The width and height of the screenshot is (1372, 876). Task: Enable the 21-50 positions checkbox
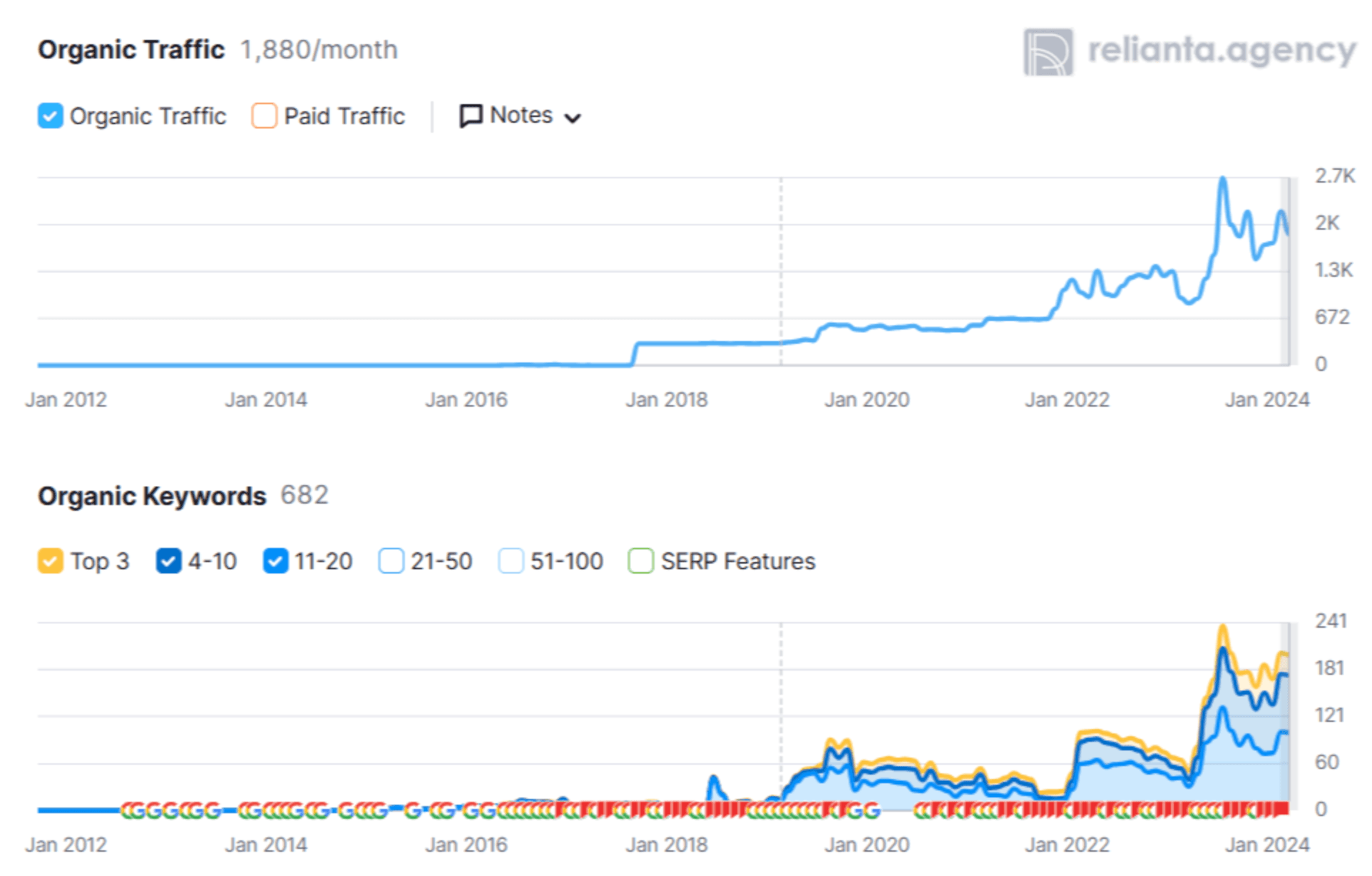point(391,561)
